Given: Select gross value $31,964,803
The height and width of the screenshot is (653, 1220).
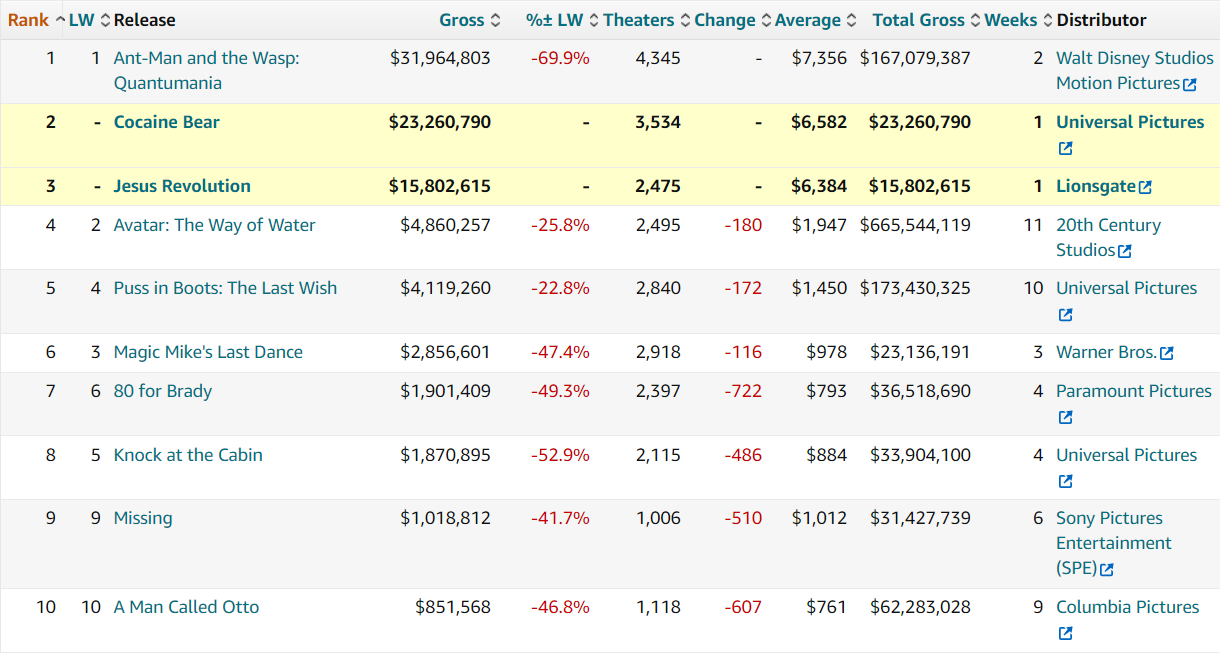Looking at the screenshot, I should click(440, 58).
